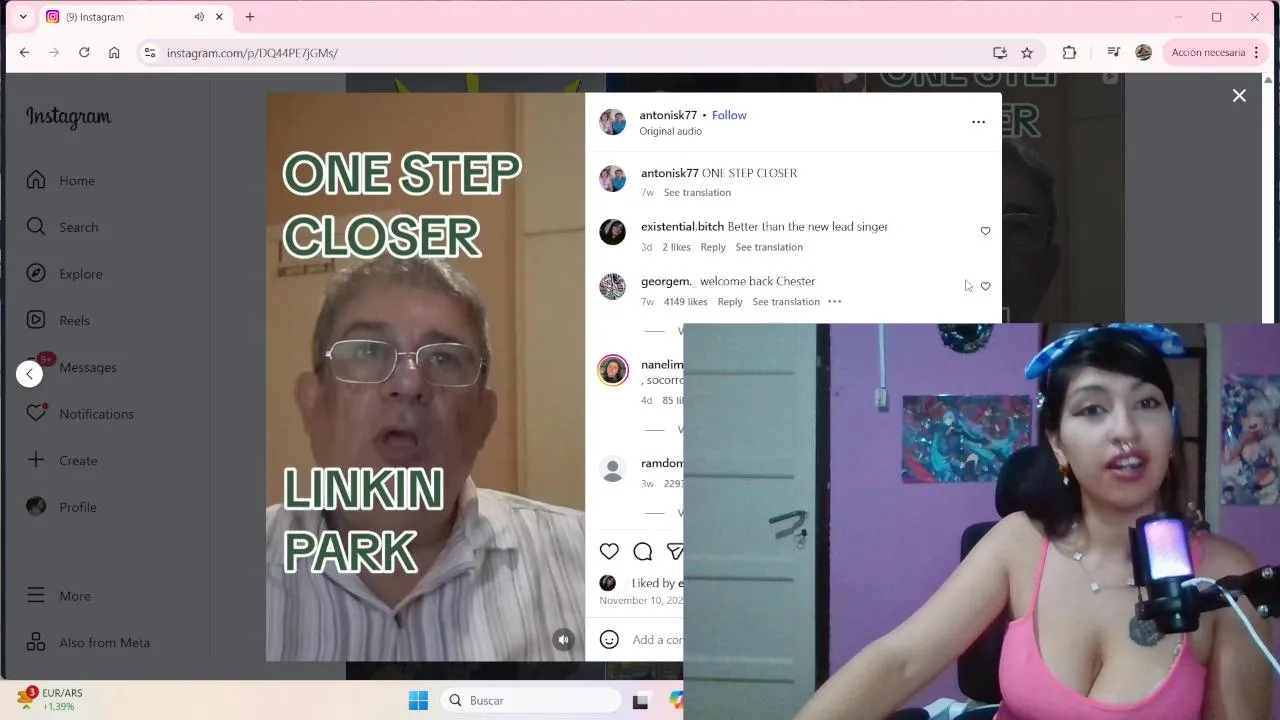This screenshot has width=1280, height=720.
Task: Click See translation under caption
Action: (x=697, y=192)
